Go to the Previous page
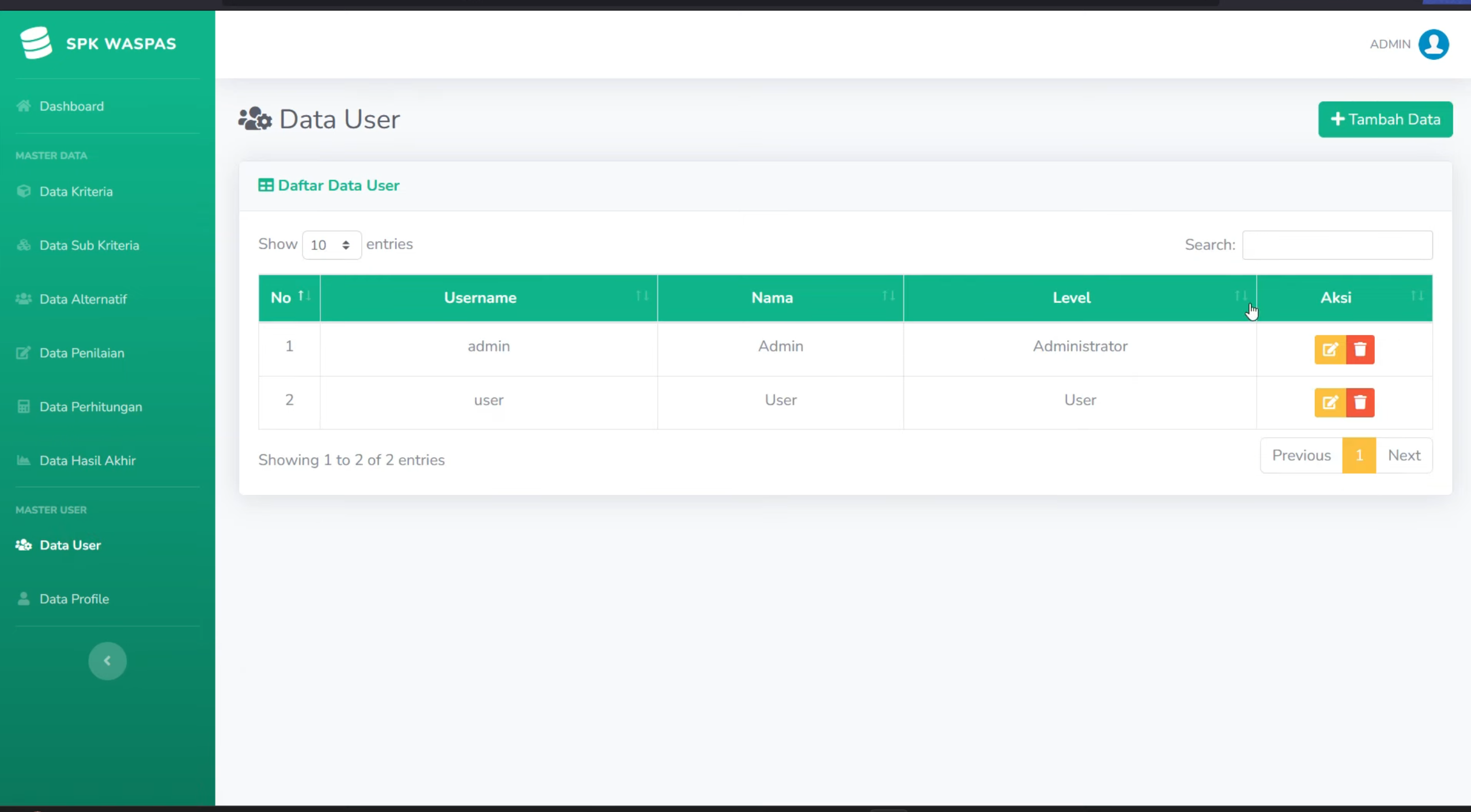 click(x=1301, y=456)
